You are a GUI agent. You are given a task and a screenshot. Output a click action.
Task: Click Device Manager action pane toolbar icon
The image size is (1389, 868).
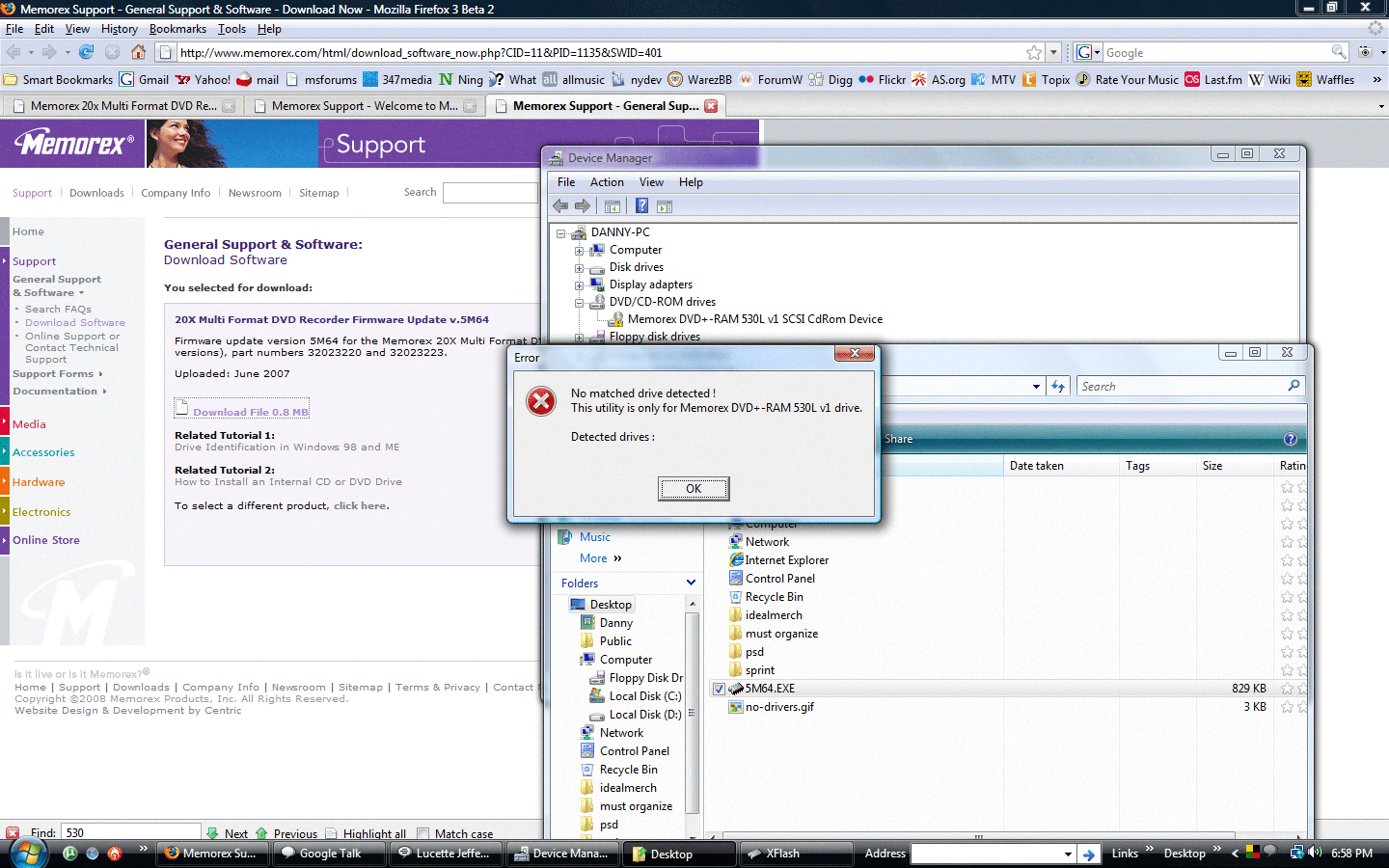click(665, 205)
